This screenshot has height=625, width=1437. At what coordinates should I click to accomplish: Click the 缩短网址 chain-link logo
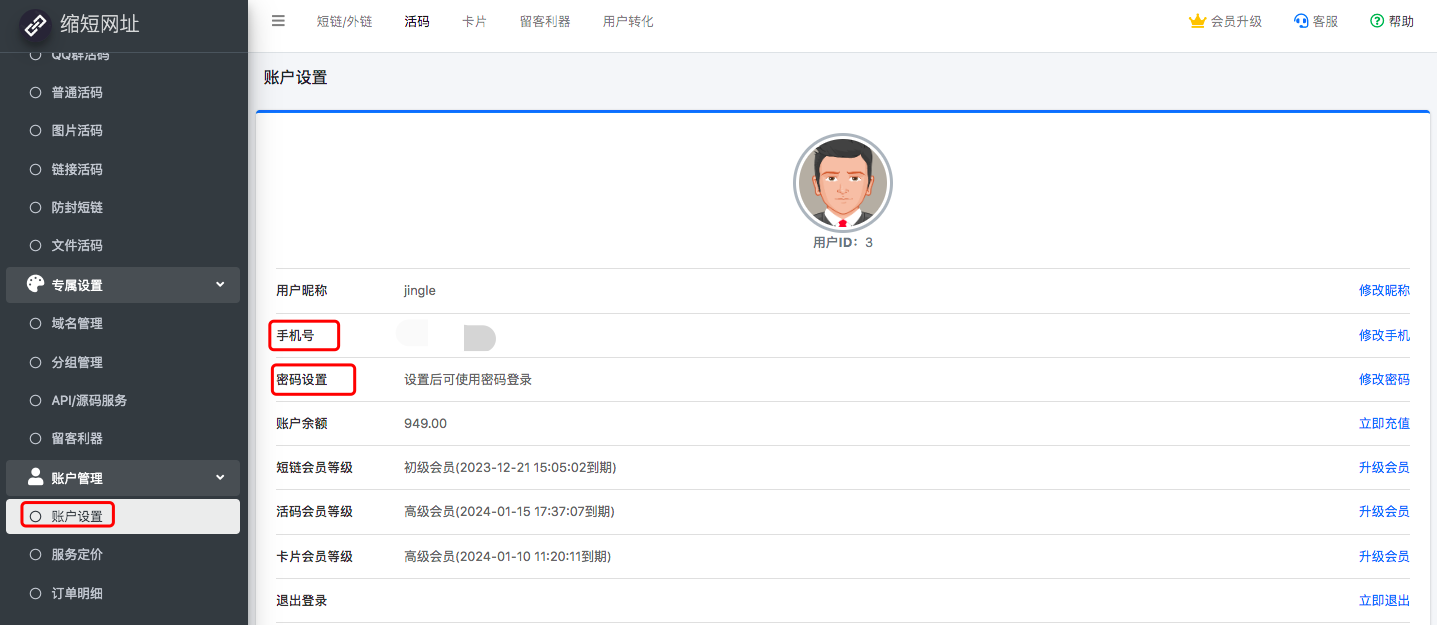(36, 25)
